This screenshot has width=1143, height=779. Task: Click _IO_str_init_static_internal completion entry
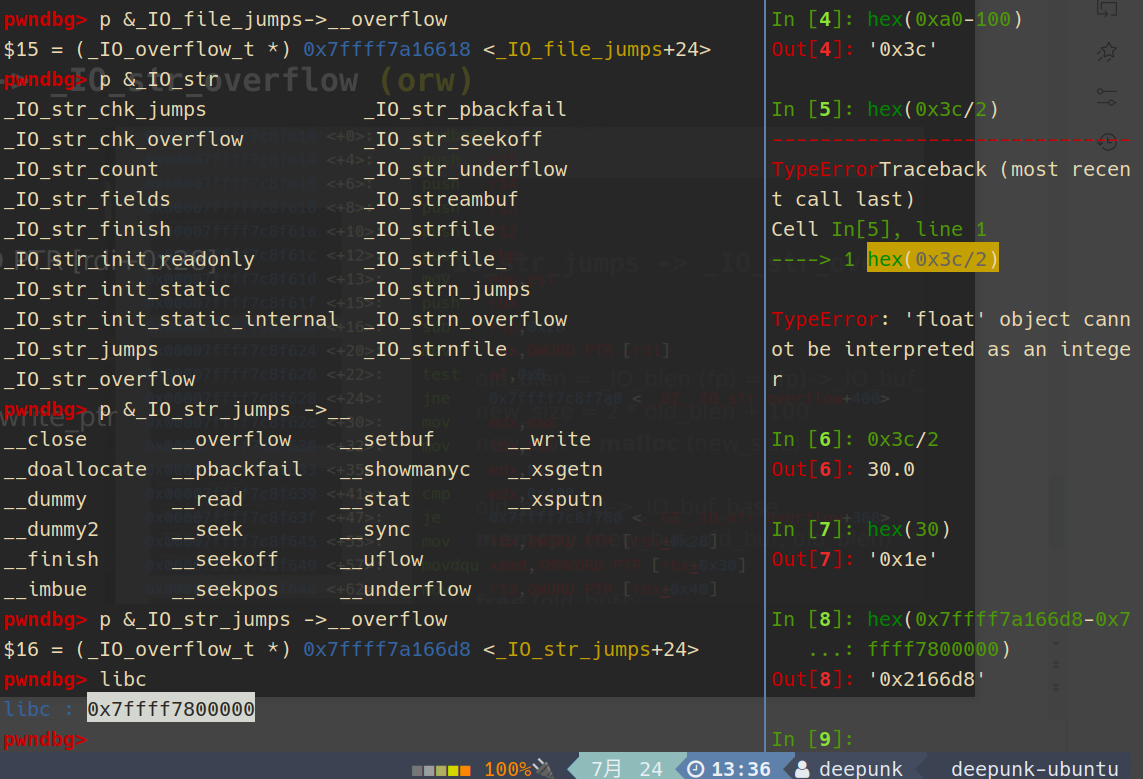[x=171, y=319]
